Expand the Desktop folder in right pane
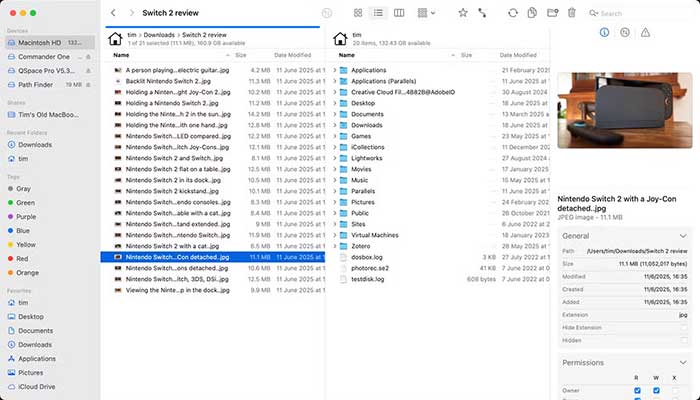 click(x=335, y=103)
